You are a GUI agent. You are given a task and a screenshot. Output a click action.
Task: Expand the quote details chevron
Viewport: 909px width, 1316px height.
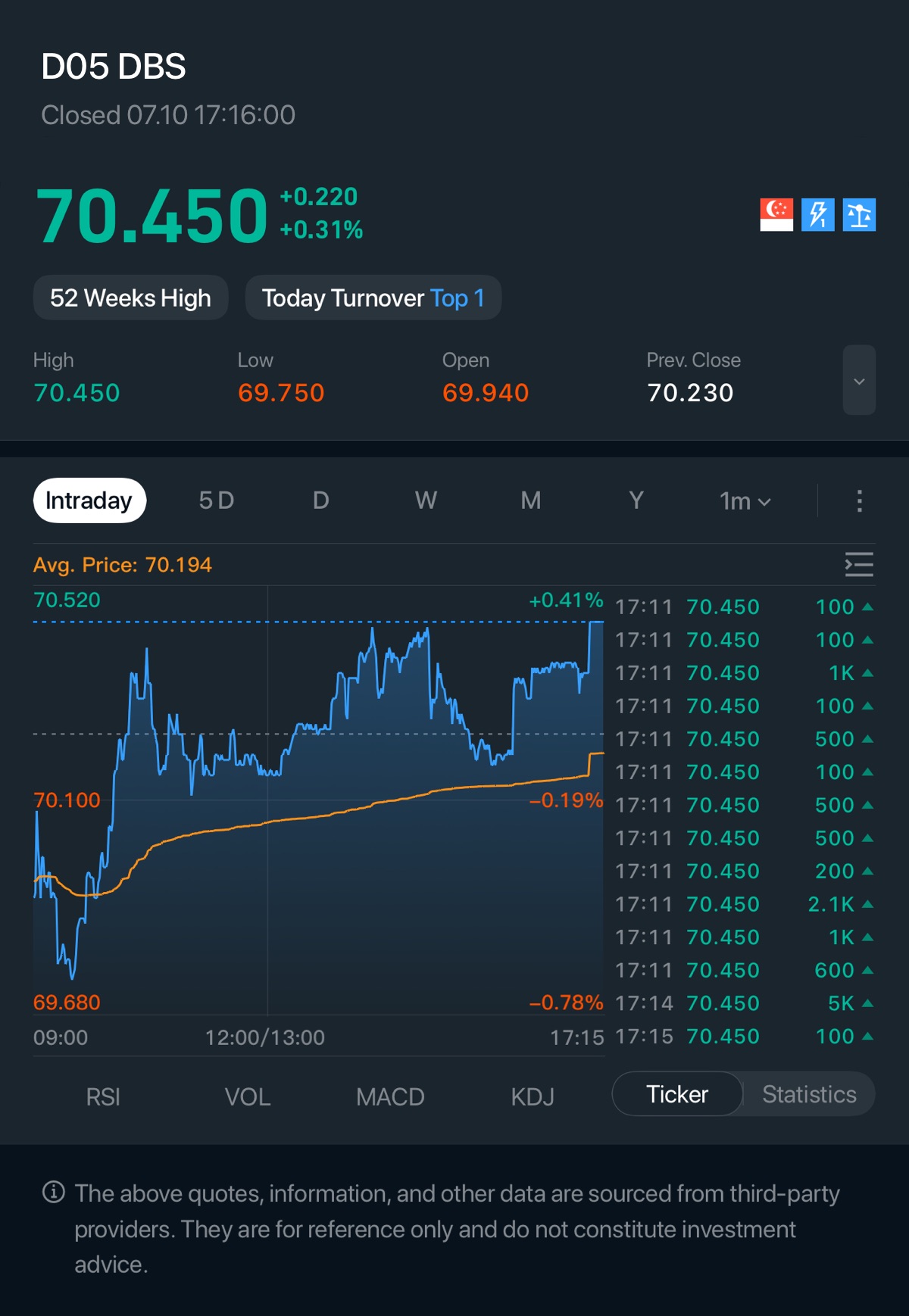pos(859,380)
